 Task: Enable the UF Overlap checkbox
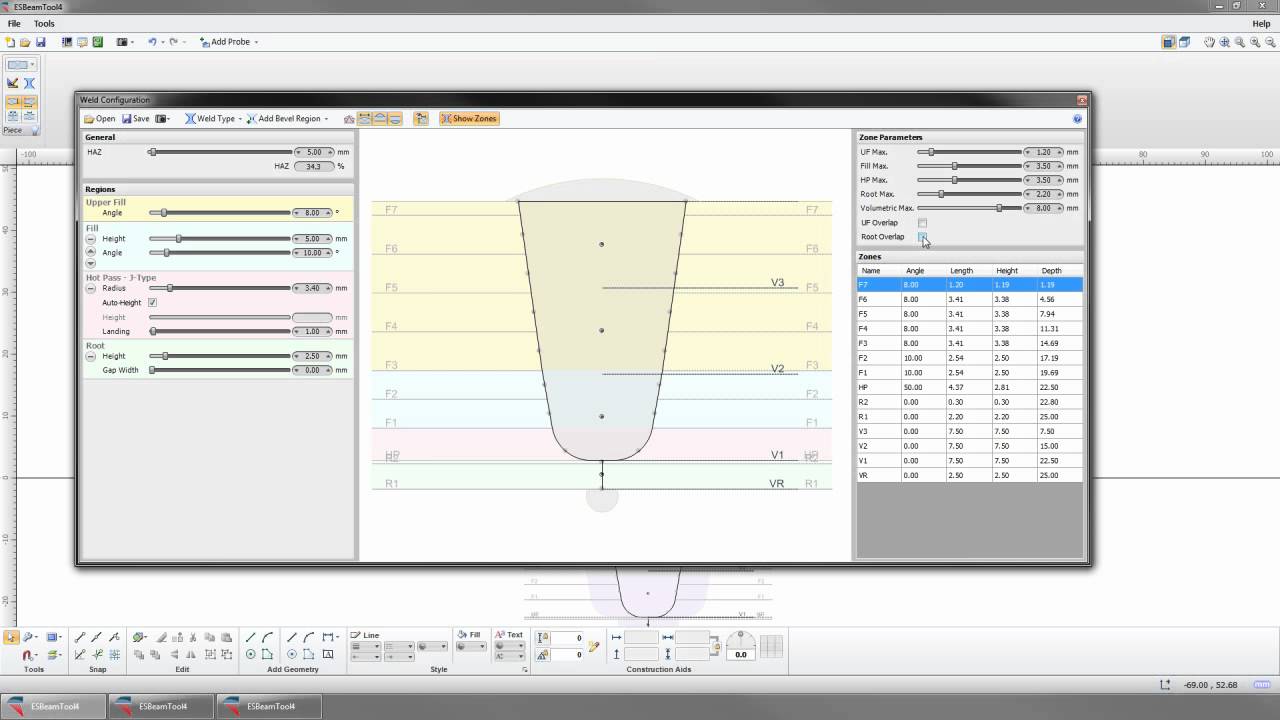(922, 223)
